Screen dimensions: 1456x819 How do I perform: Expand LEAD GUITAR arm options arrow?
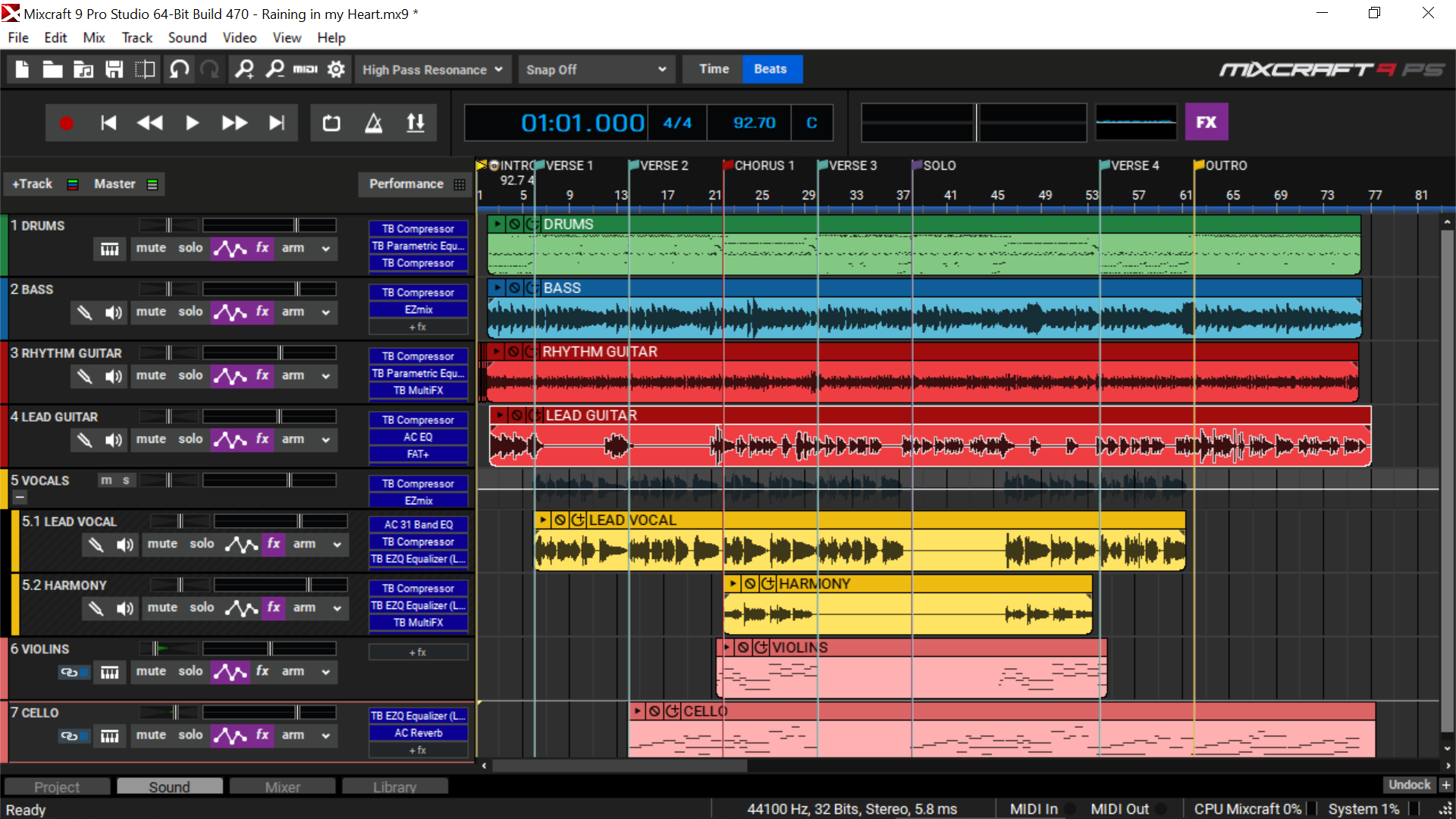[326, 440]
